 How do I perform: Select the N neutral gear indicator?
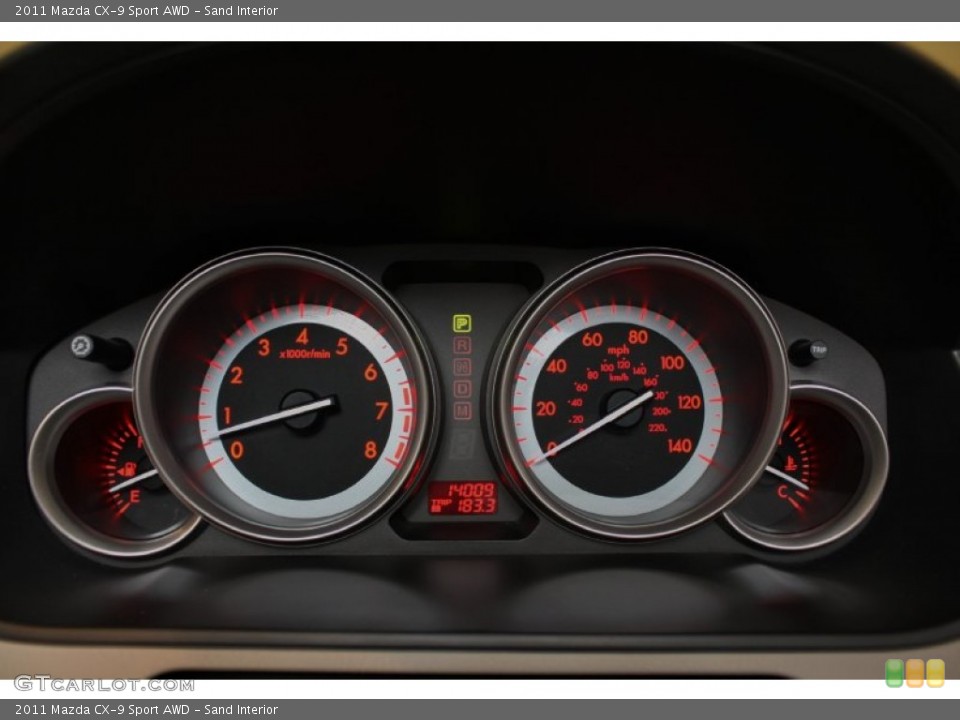[x=462, y=367]
